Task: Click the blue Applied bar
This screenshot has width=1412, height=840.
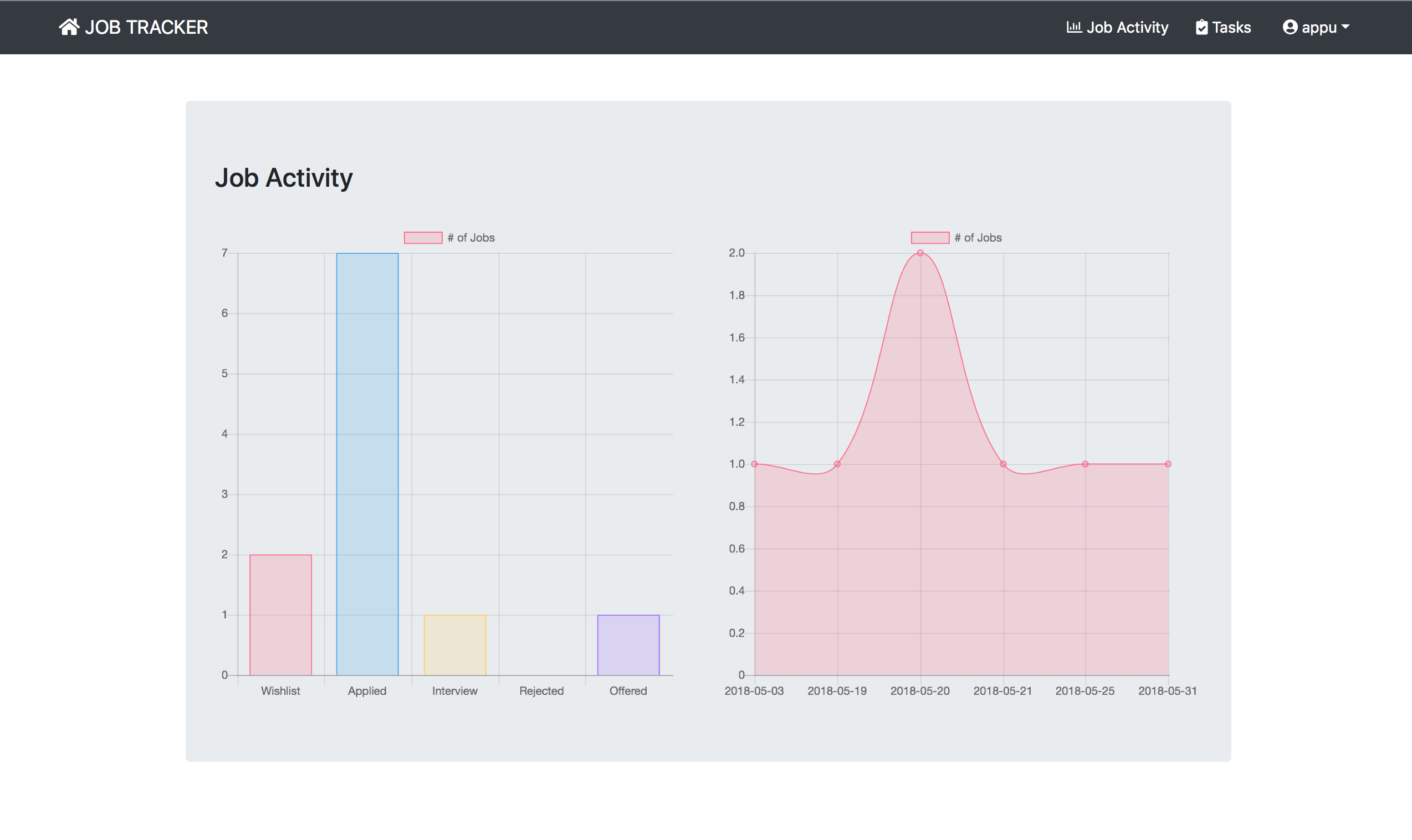Action: click(x=367, y=464)
